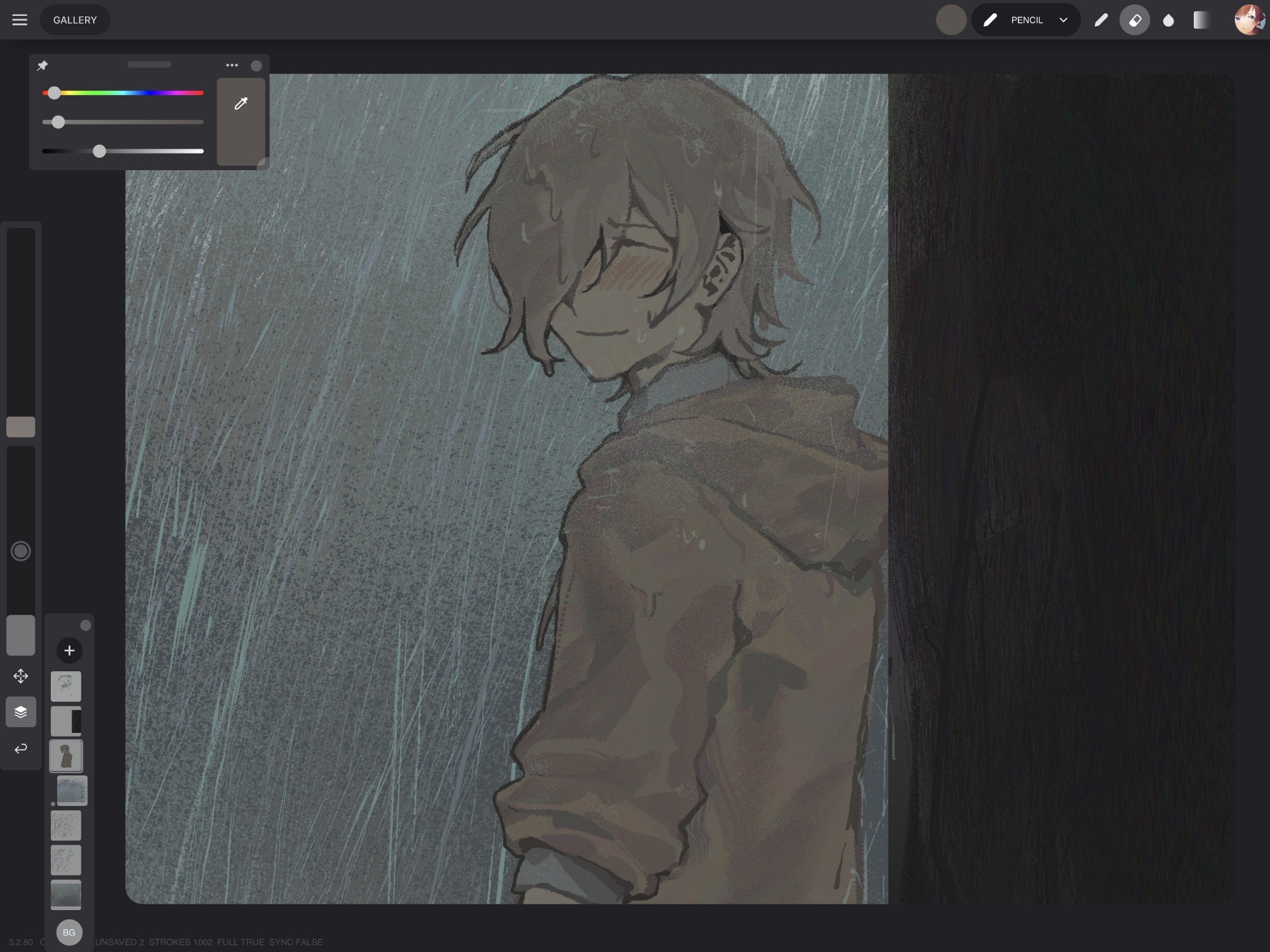Add a new layer with plus button
The image size is (1270, 952).
pyautogui.click(x=69, y=650)
